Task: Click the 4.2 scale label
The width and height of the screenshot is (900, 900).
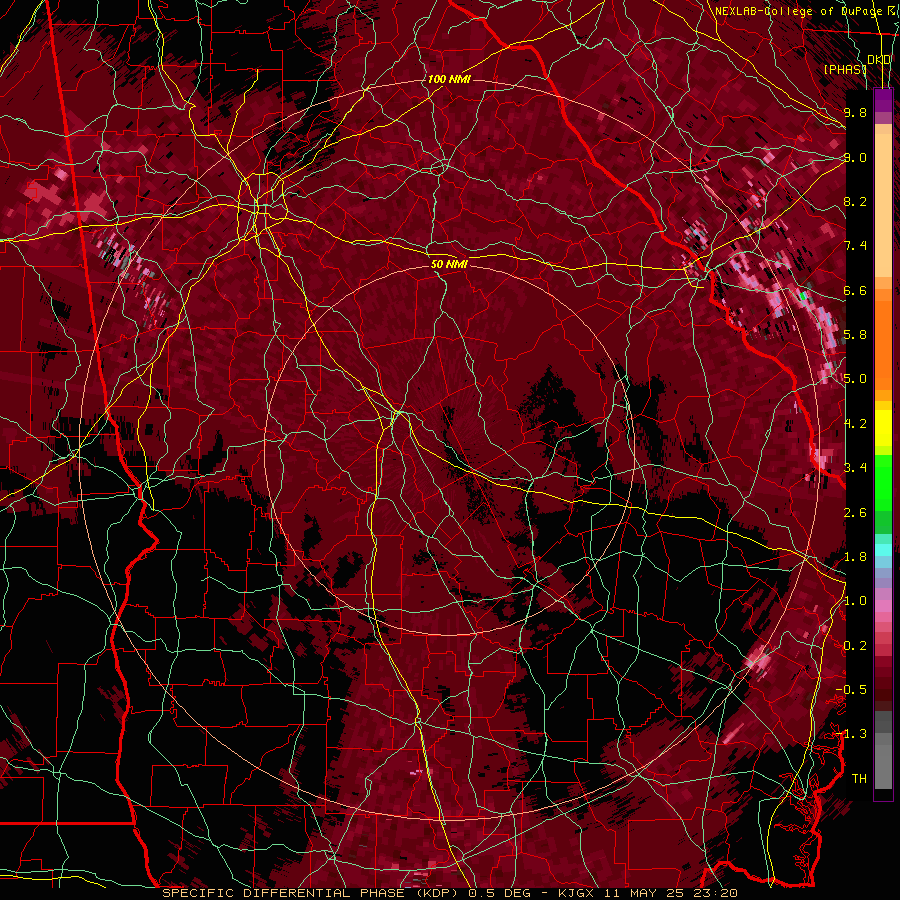Action: pos(855,424)
